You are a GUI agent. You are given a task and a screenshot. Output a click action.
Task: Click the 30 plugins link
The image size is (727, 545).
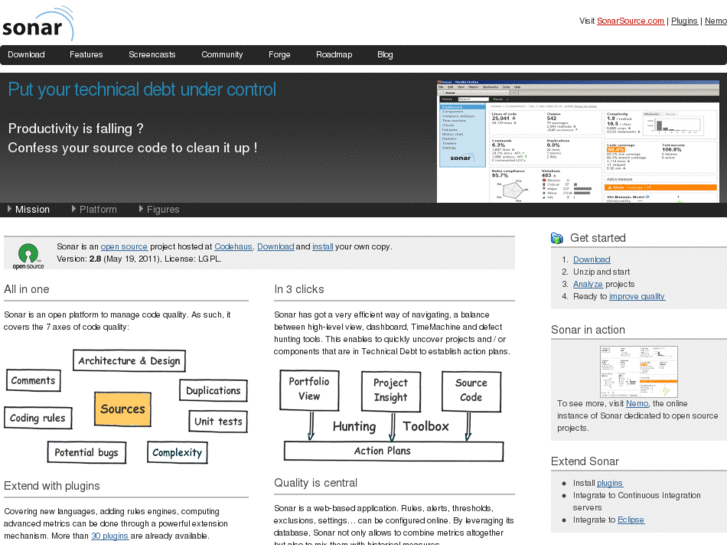point(110,536)
